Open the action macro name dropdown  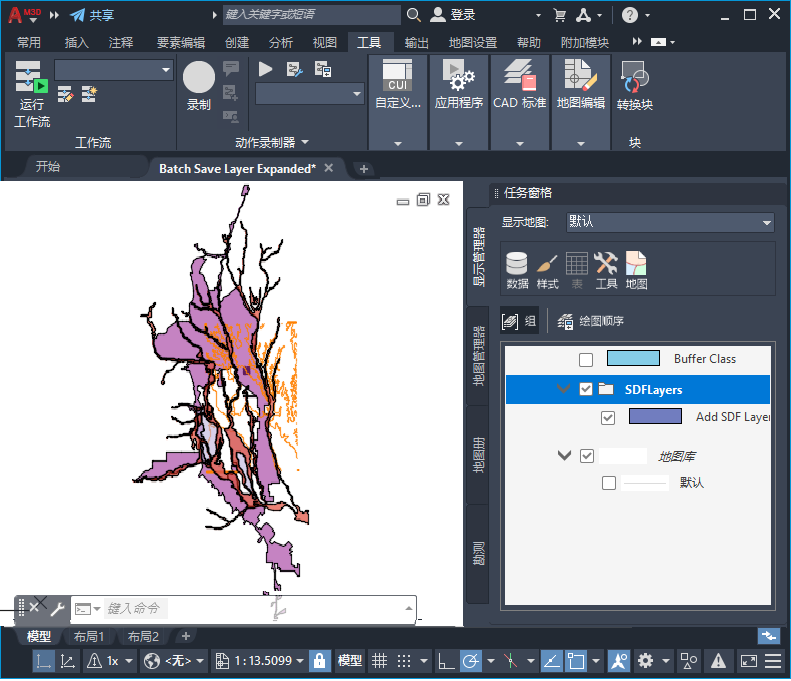(310, 94)
